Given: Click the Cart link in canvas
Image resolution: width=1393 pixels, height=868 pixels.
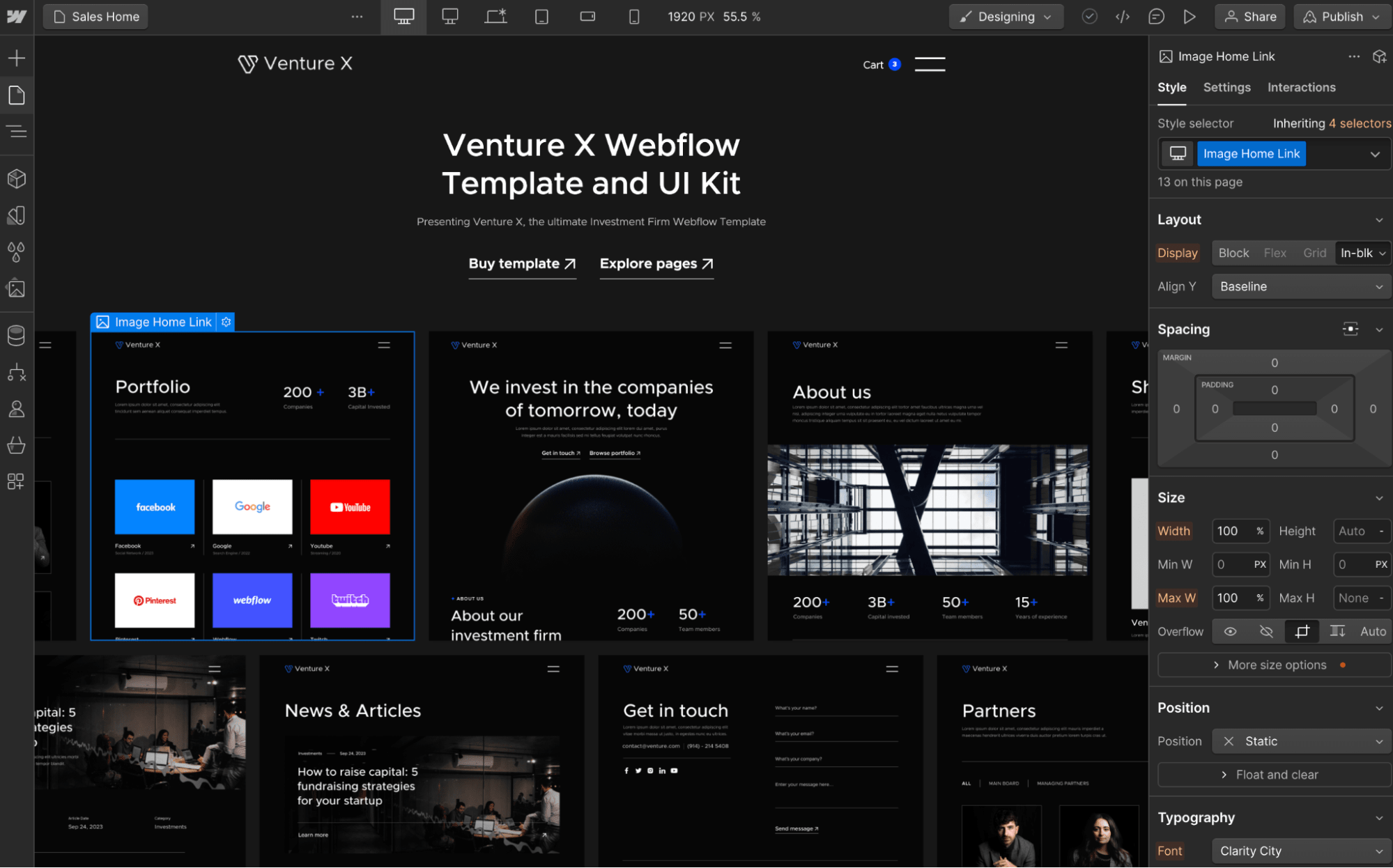Looking at the screenshot, I should pos(882,65).
